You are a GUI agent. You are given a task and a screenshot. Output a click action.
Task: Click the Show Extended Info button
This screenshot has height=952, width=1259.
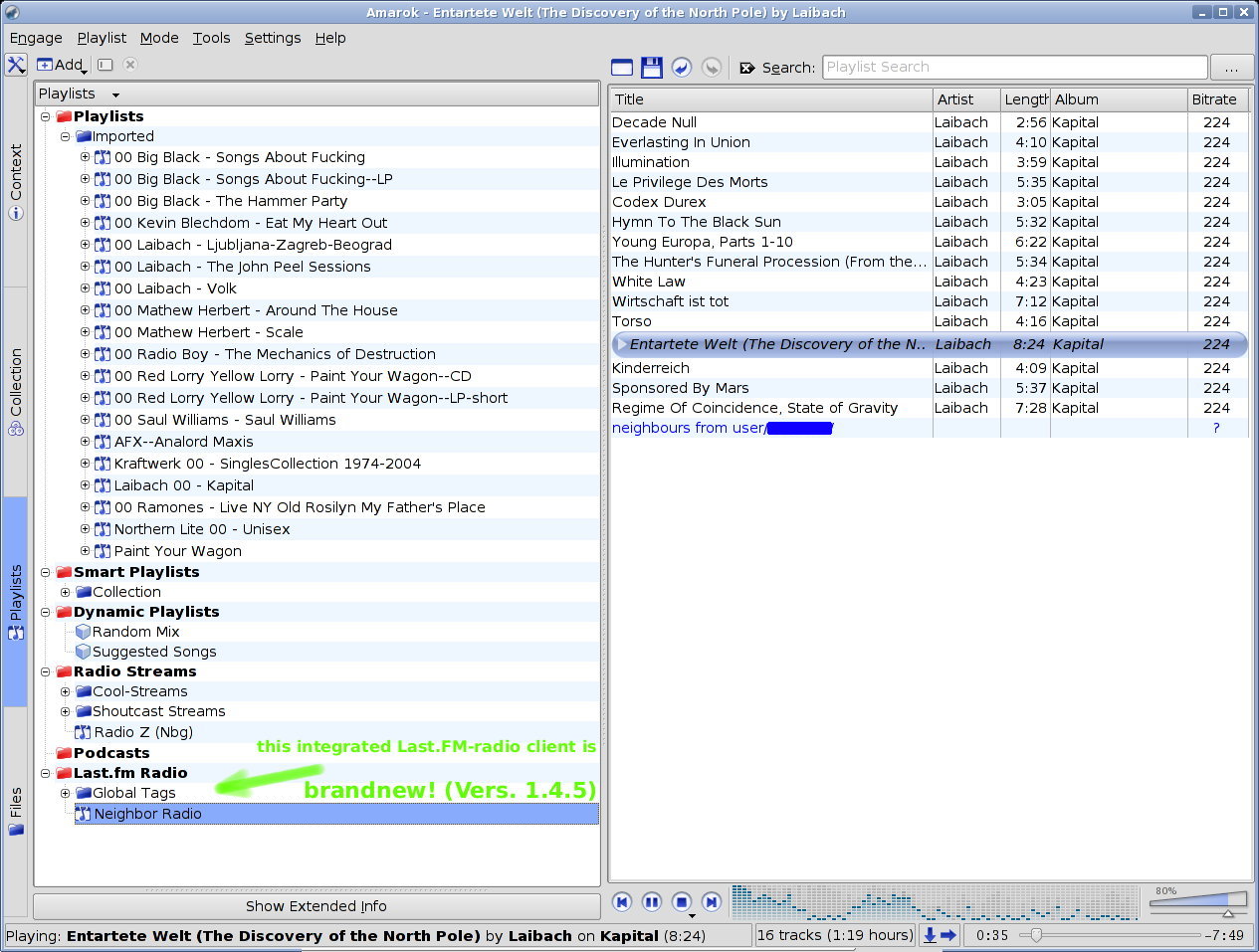tap(316, 906)
